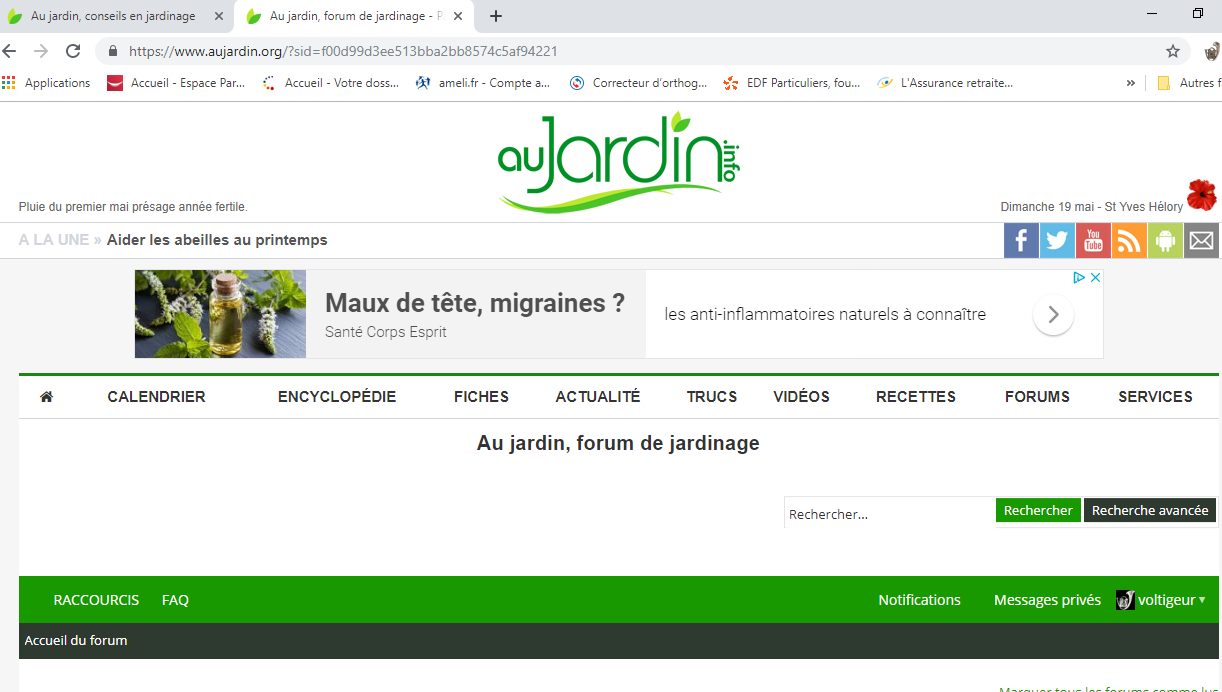Screen dimensions: 1222x692
Task: Reload the page with refresh icon
Action: point(73,51)
